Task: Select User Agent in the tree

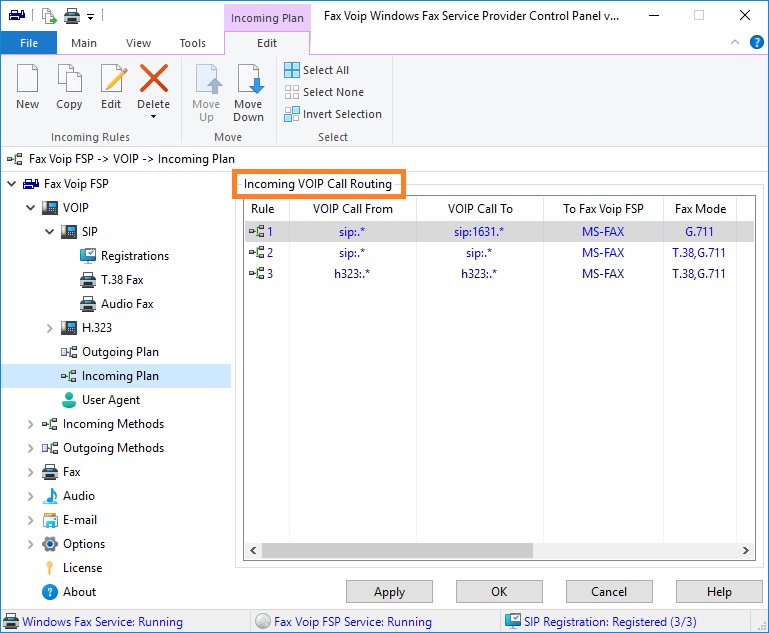Action: [x=111, y=400]
